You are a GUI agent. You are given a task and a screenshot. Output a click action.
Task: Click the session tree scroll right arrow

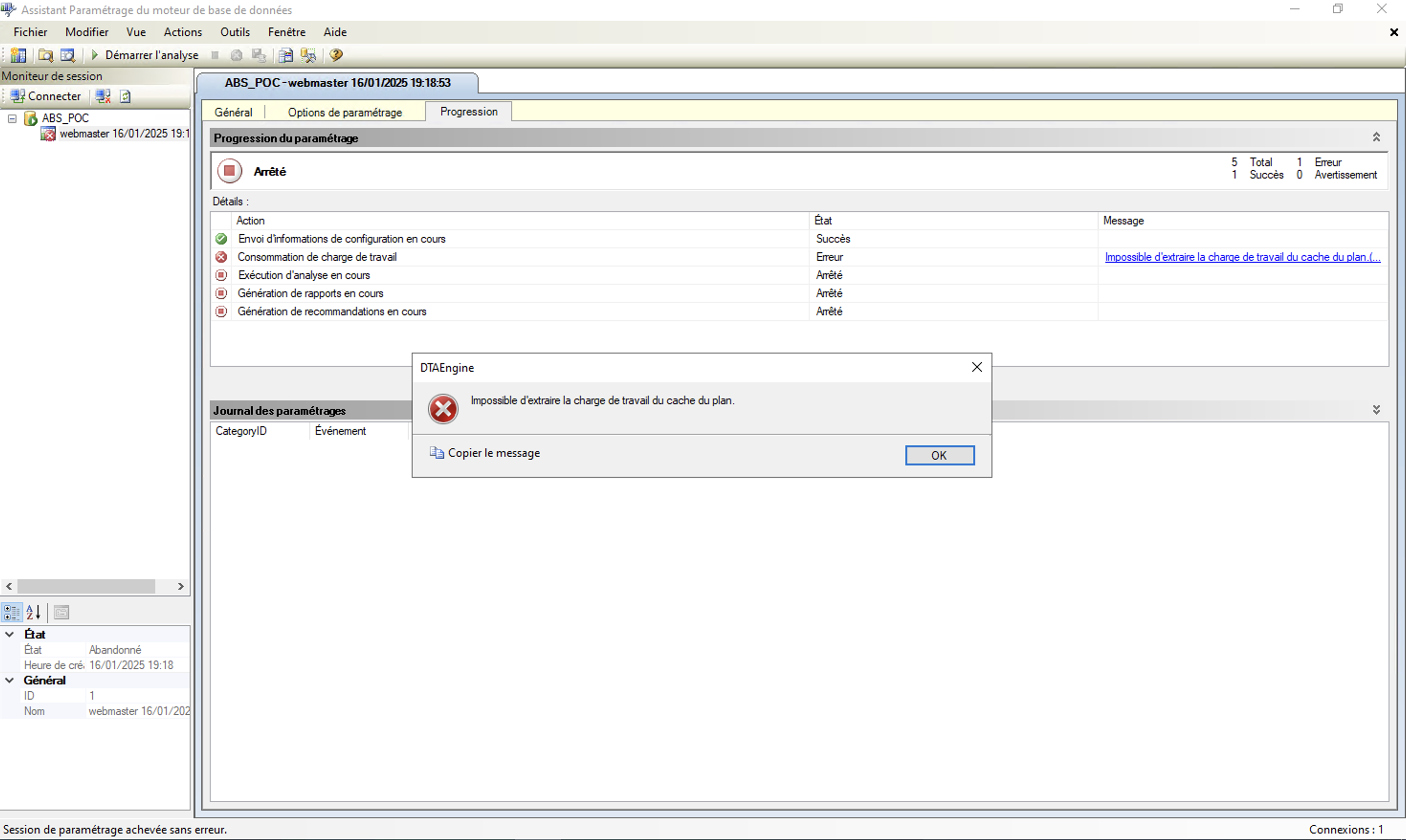[180, 586]
